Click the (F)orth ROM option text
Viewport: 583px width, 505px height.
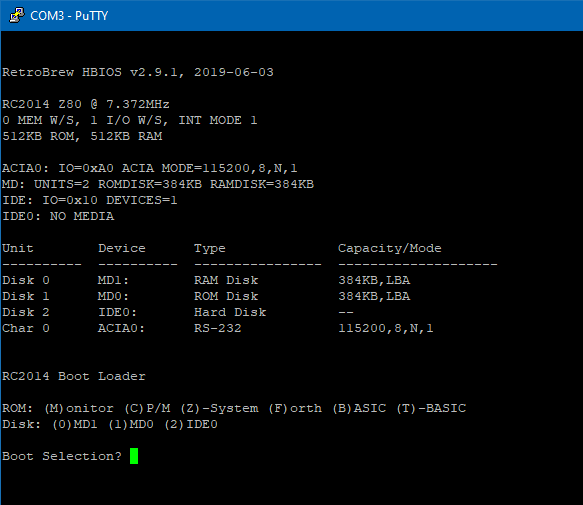(x=295, y=408)
